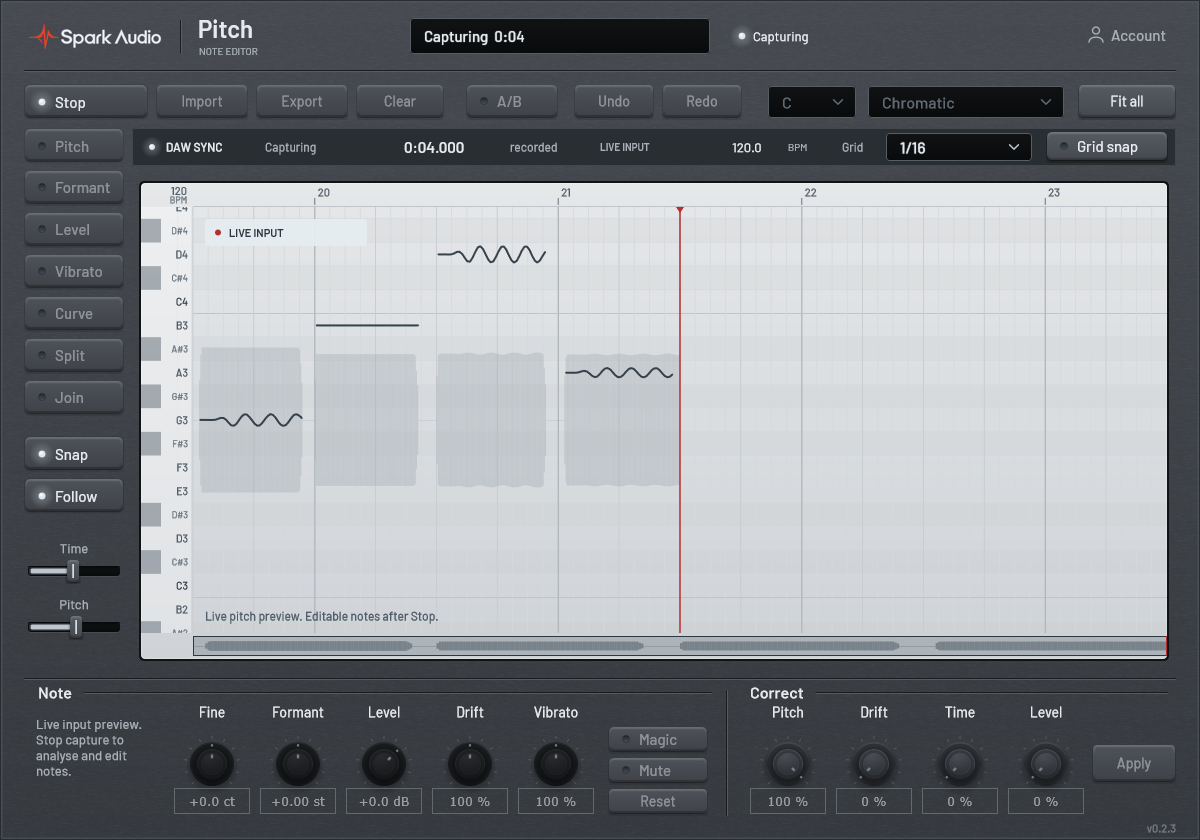Click the Correct Drift knob
Image resolution: width=1200 pixels, height=840 pixels.
click(874, 764)
